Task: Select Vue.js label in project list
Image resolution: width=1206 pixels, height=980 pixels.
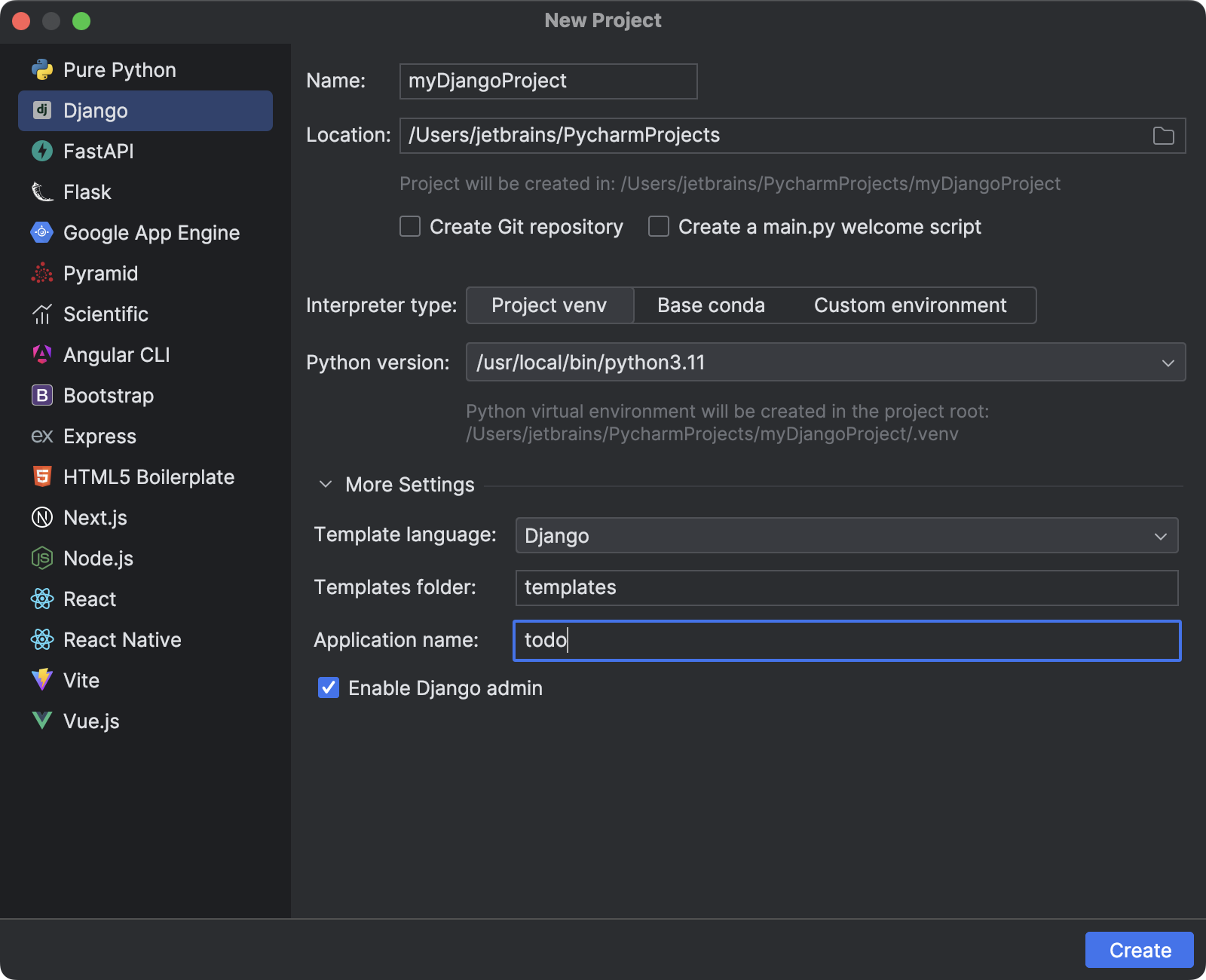Action: coord(91,721)
